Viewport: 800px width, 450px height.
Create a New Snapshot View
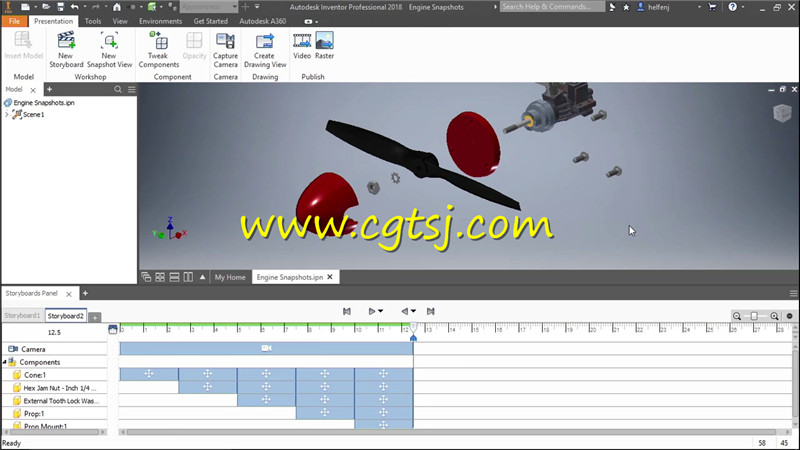(109, 49)
